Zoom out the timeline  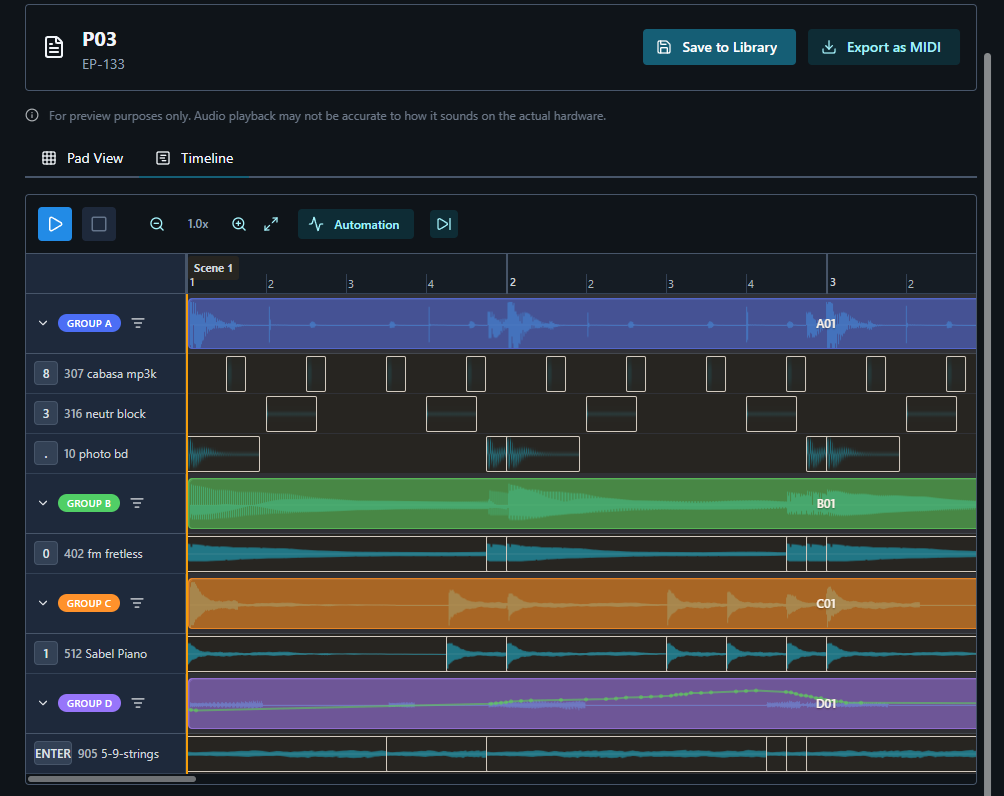tap(157, 224)
